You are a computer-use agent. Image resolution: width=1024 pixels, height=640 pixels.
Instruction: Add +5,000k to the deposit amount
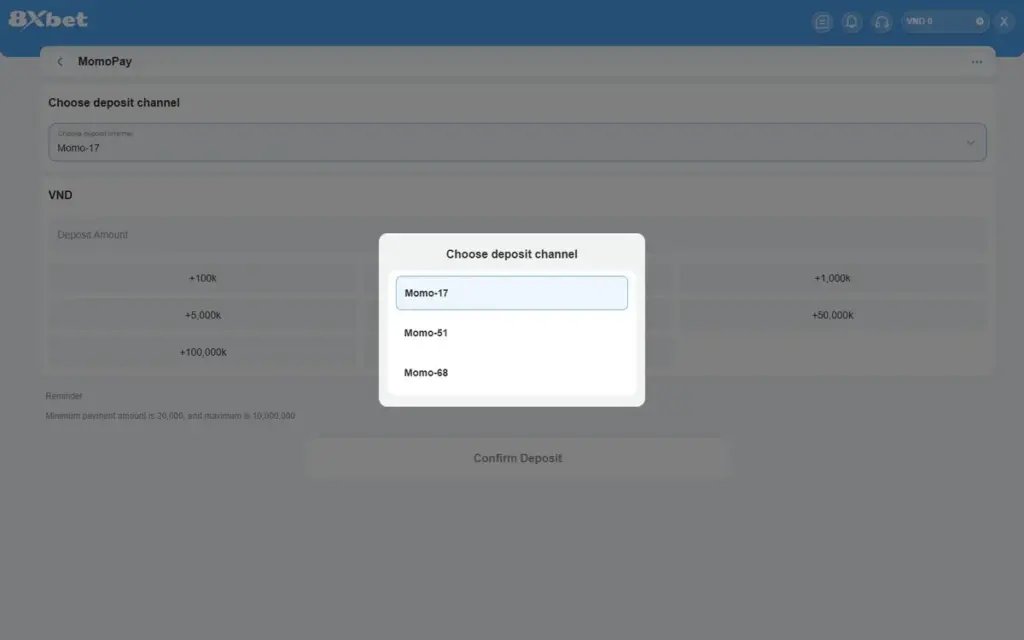pos(202,315)
